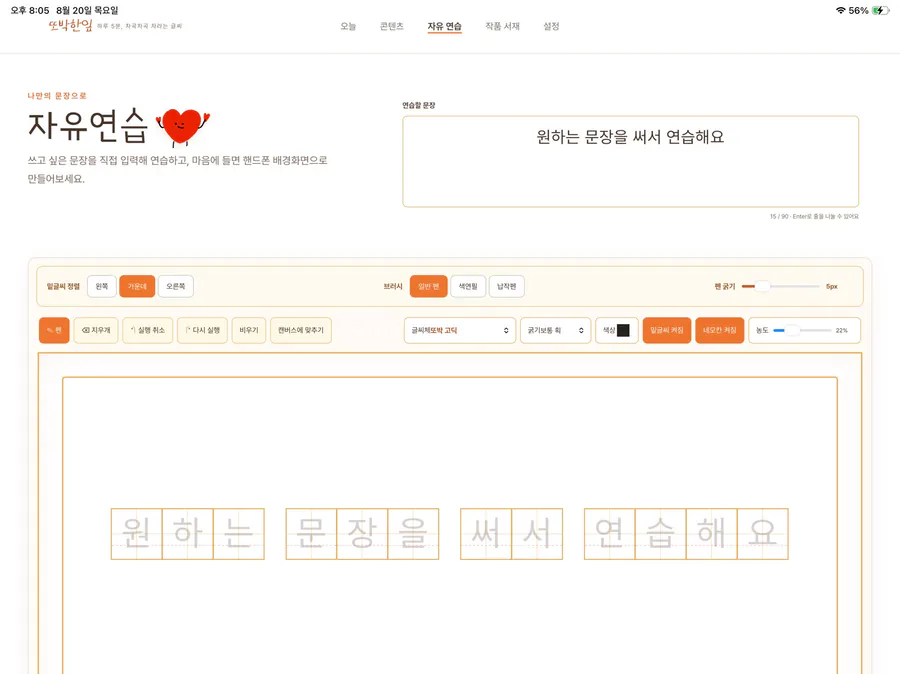Click the 오후 8:05 clock
Screen dimensions: 900x674
[x=30, y=10]
